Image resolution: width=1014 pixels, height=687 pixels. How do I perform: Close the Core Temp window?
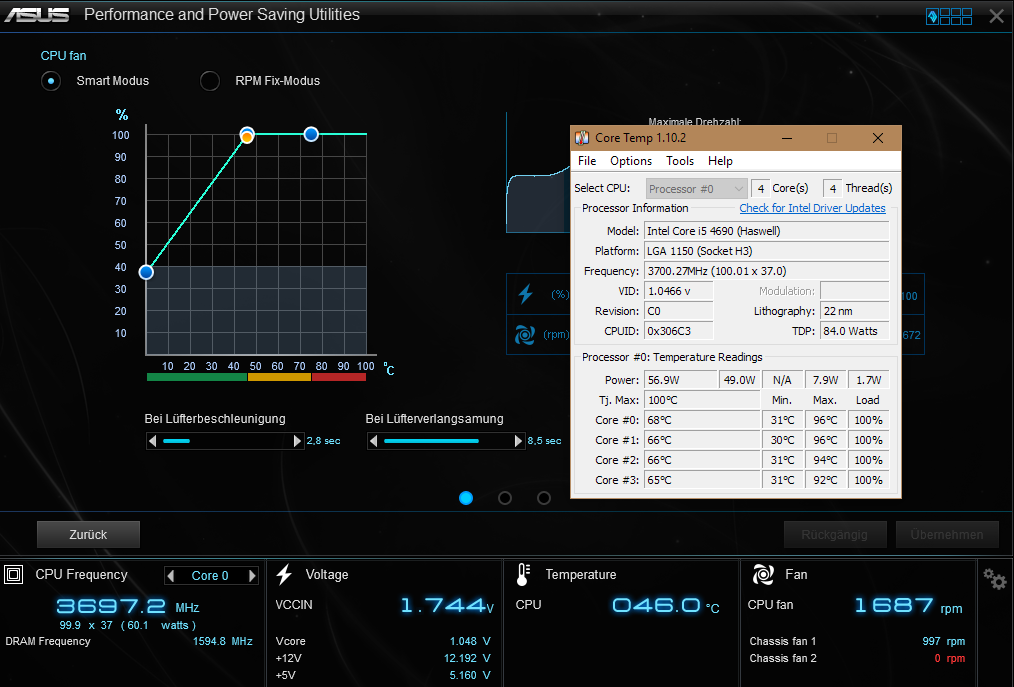click(x=878, y=138)
